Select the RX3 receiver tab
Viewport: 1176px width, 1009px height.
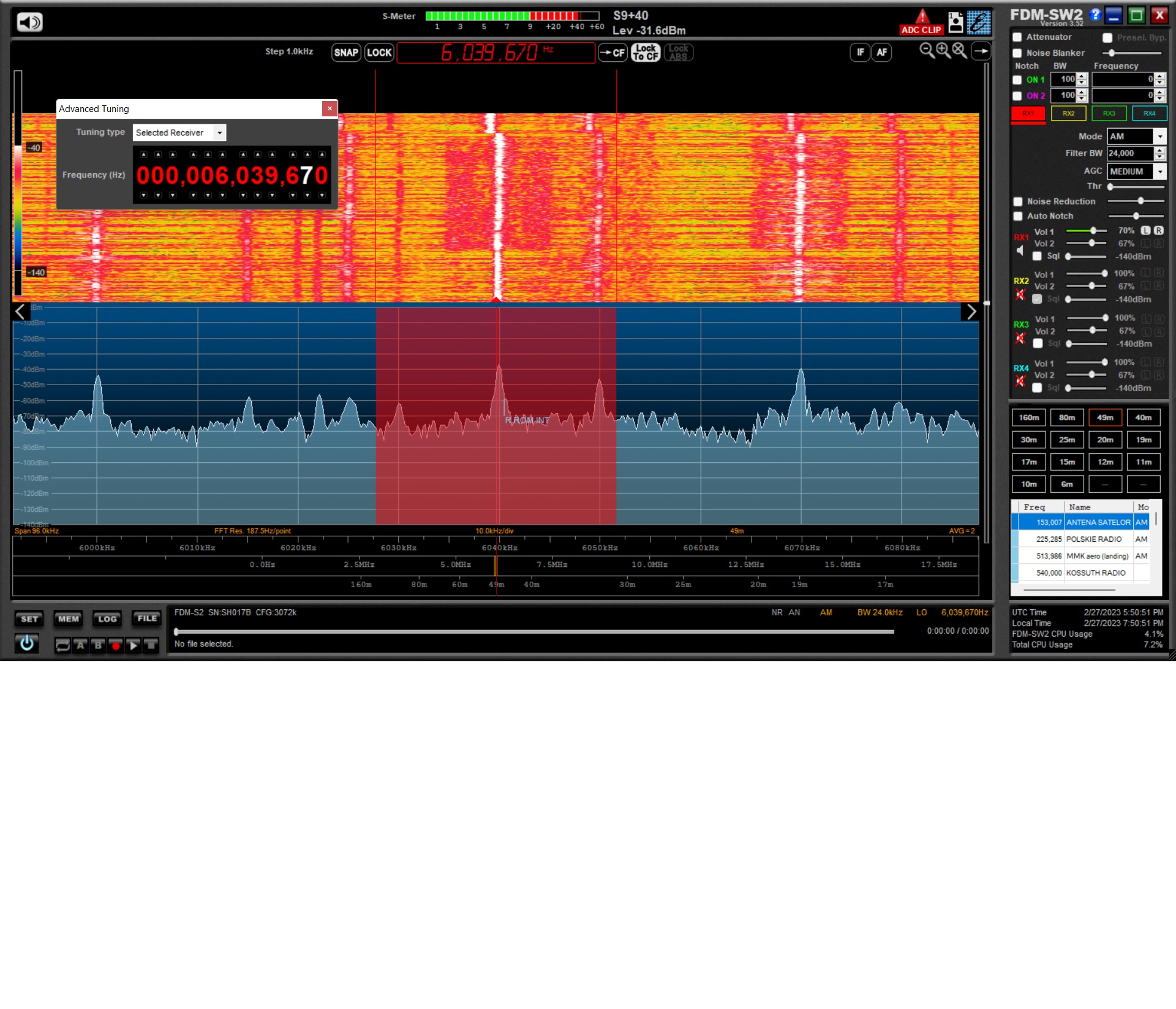[x=1109, y=113]
